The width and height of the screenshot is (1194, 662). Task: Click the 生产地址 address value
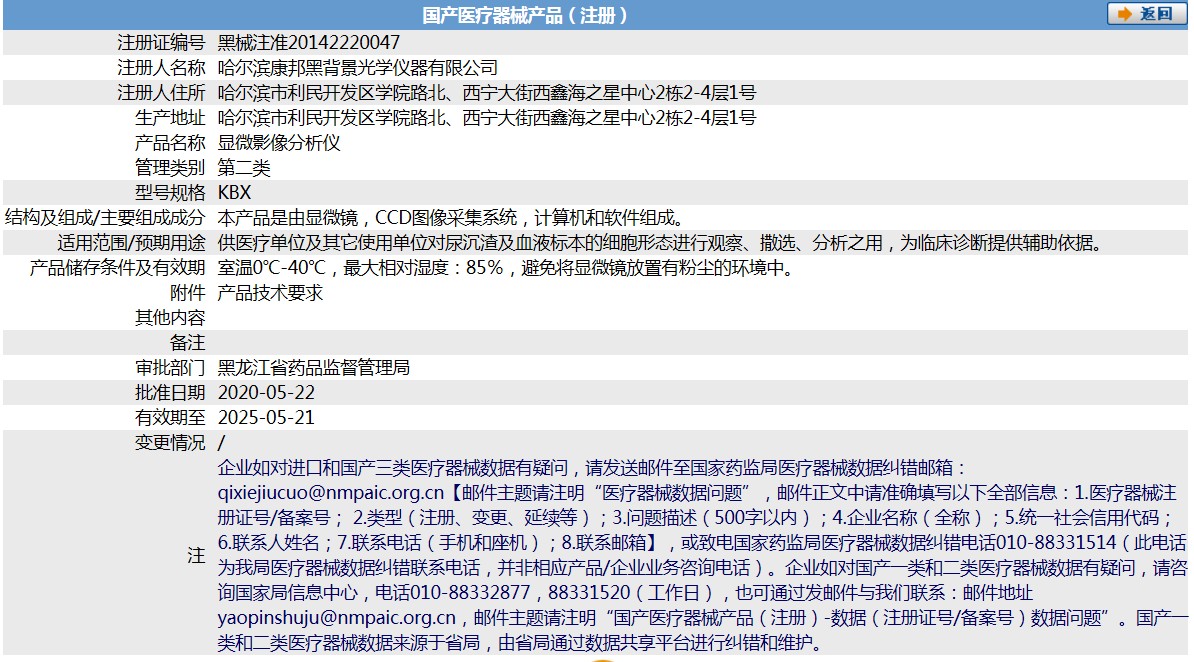coord(487,118)
